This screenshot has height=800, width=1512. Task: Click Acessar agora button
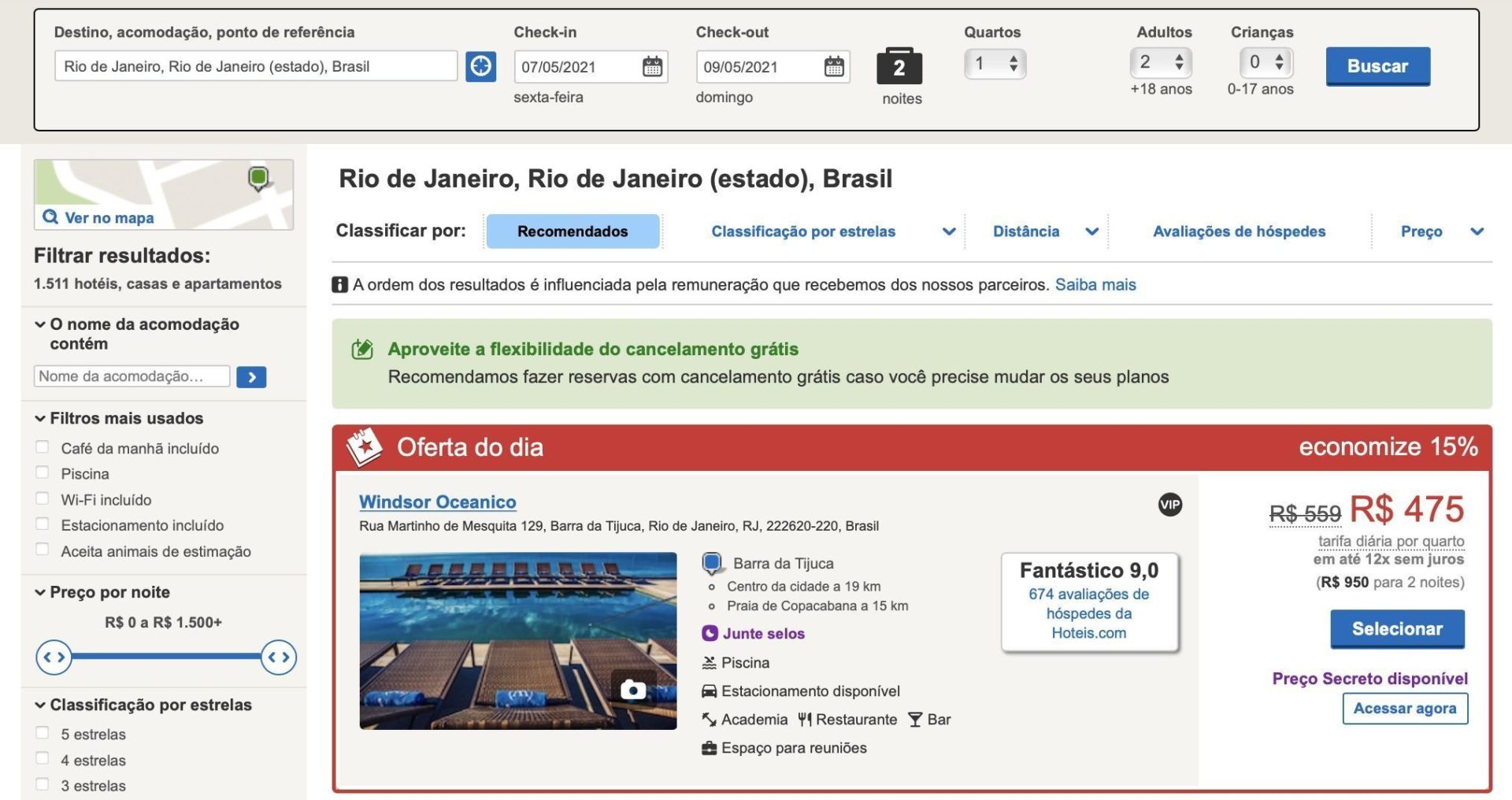point(1405,709)
